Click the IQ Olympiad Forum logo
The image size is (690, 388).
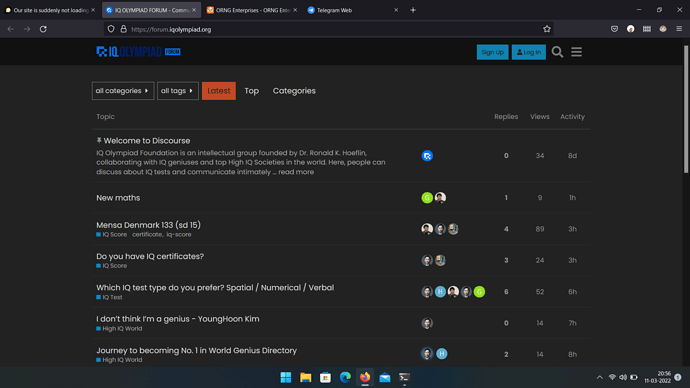point(138,52)
